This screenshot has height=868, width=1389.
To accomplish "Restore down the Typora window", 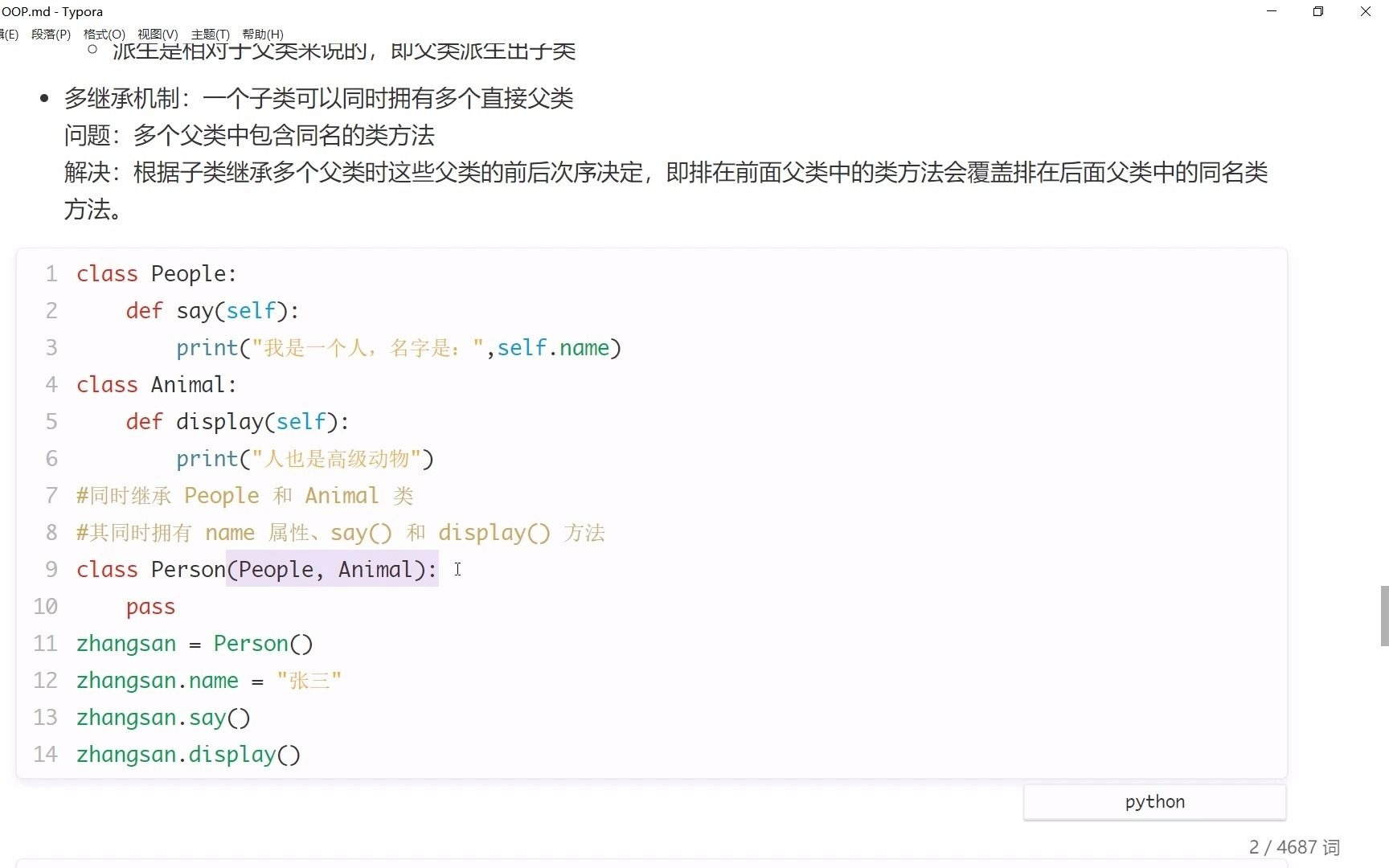I will pos(1318,11).
